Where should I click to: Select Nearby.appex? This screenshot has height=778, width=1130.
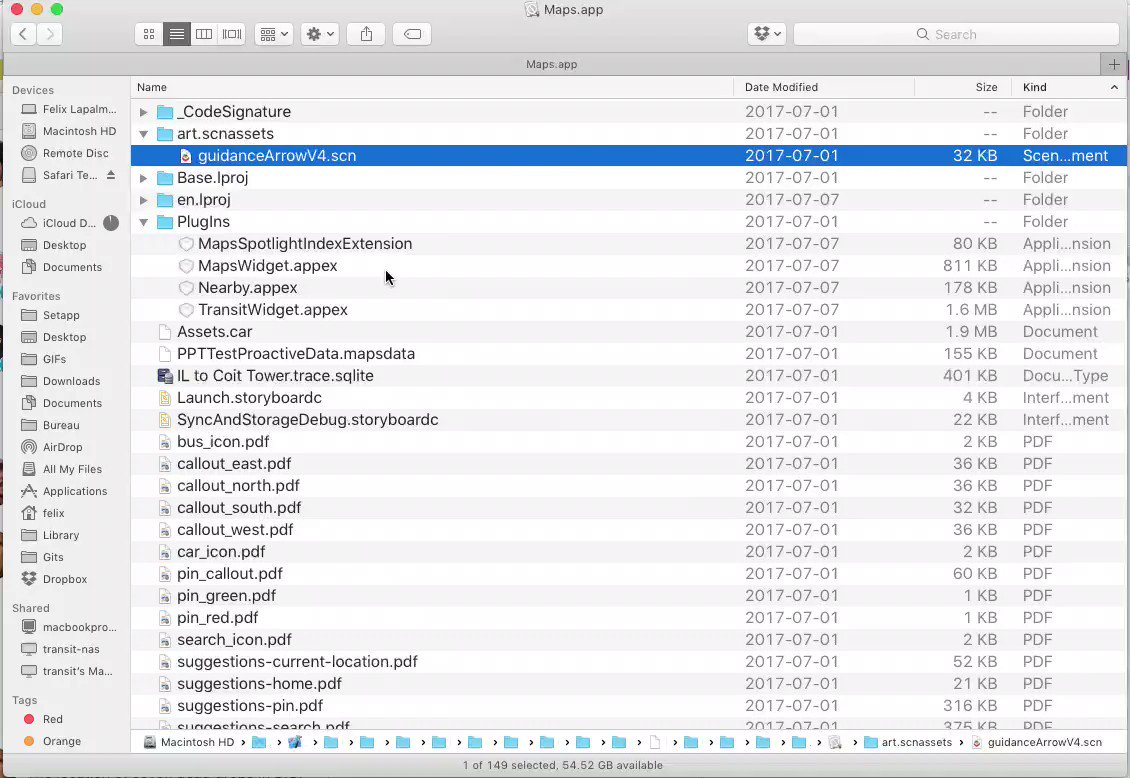[x=247, y=287]
